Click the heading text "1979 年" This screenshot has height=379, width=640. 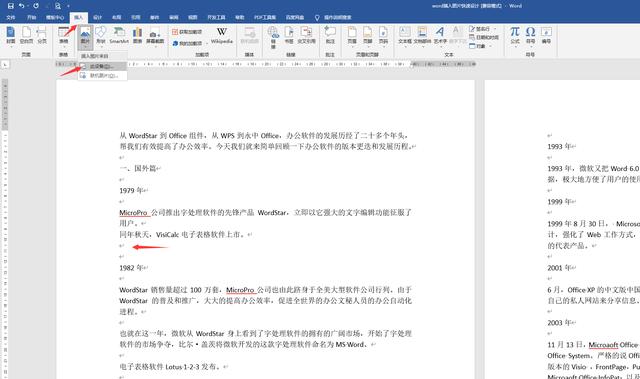click(131, 191)
